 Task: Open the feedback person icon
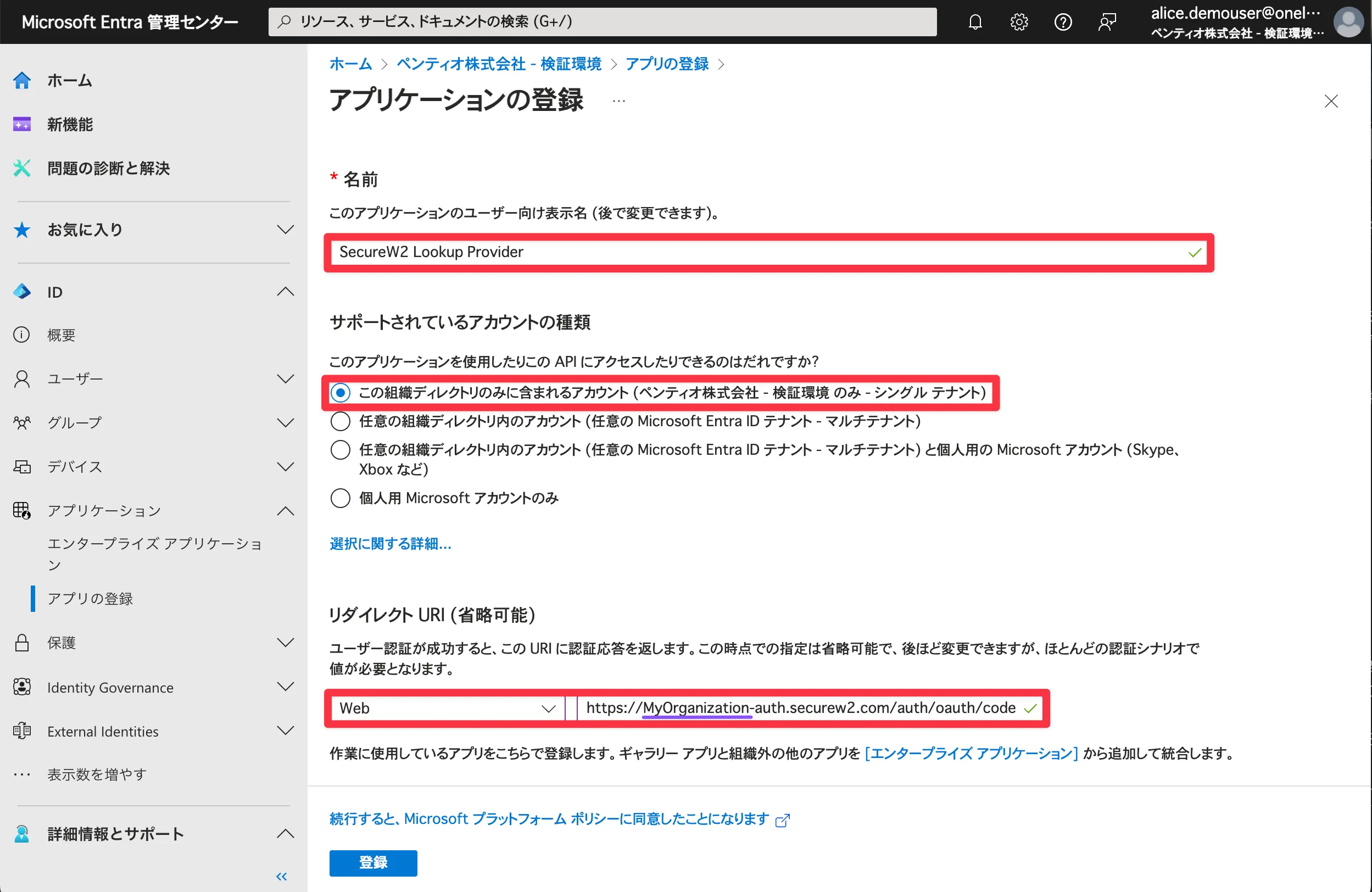click(x=1107, y=22)
